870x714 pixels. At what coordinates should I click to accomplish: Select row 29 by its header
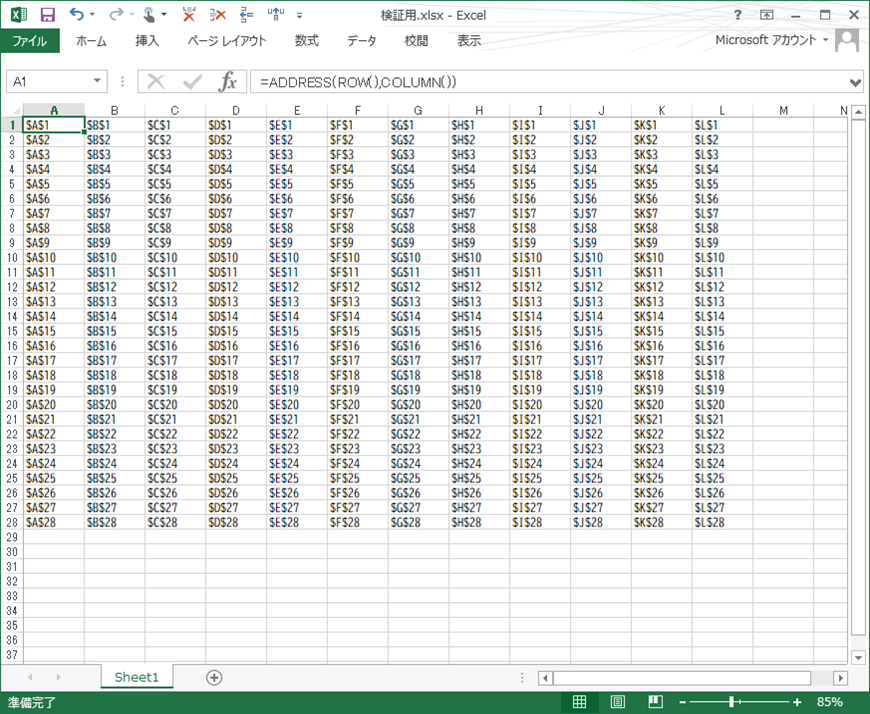pos(12,537)
